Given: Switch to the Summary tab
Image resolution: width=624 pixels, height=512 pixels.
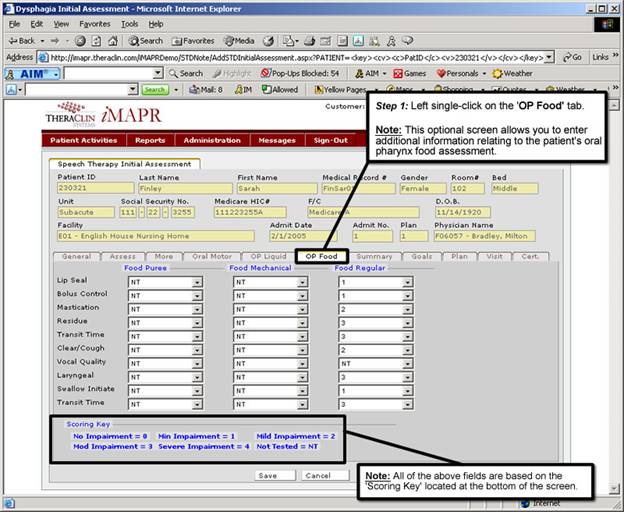Looking at the screenshot, I should pos(374,257).
